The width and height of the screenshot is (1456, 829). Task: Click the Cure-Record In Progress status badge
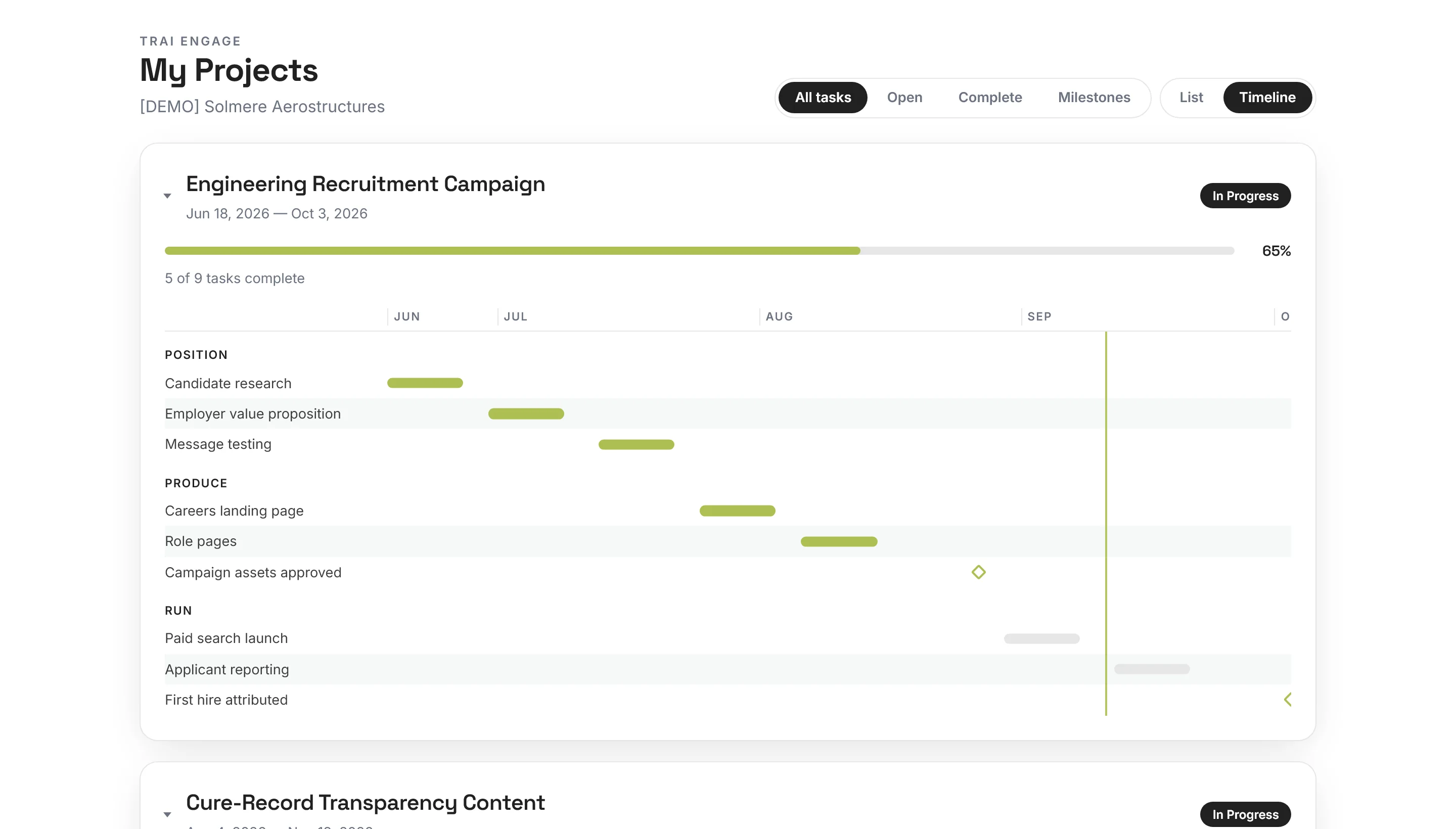pos(1245,814)
